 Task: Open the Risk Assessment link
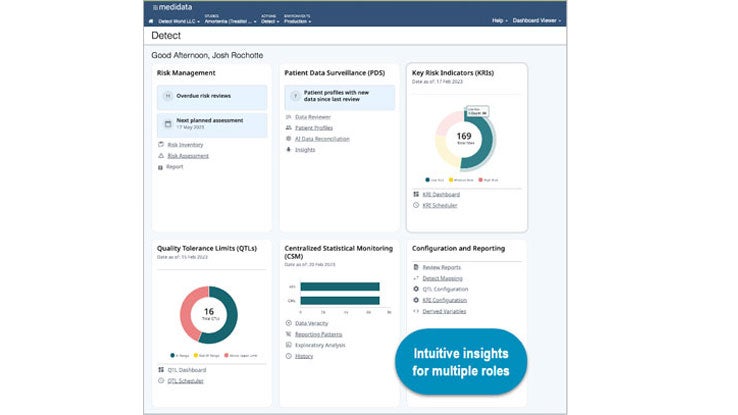click(x=188, y=156)
